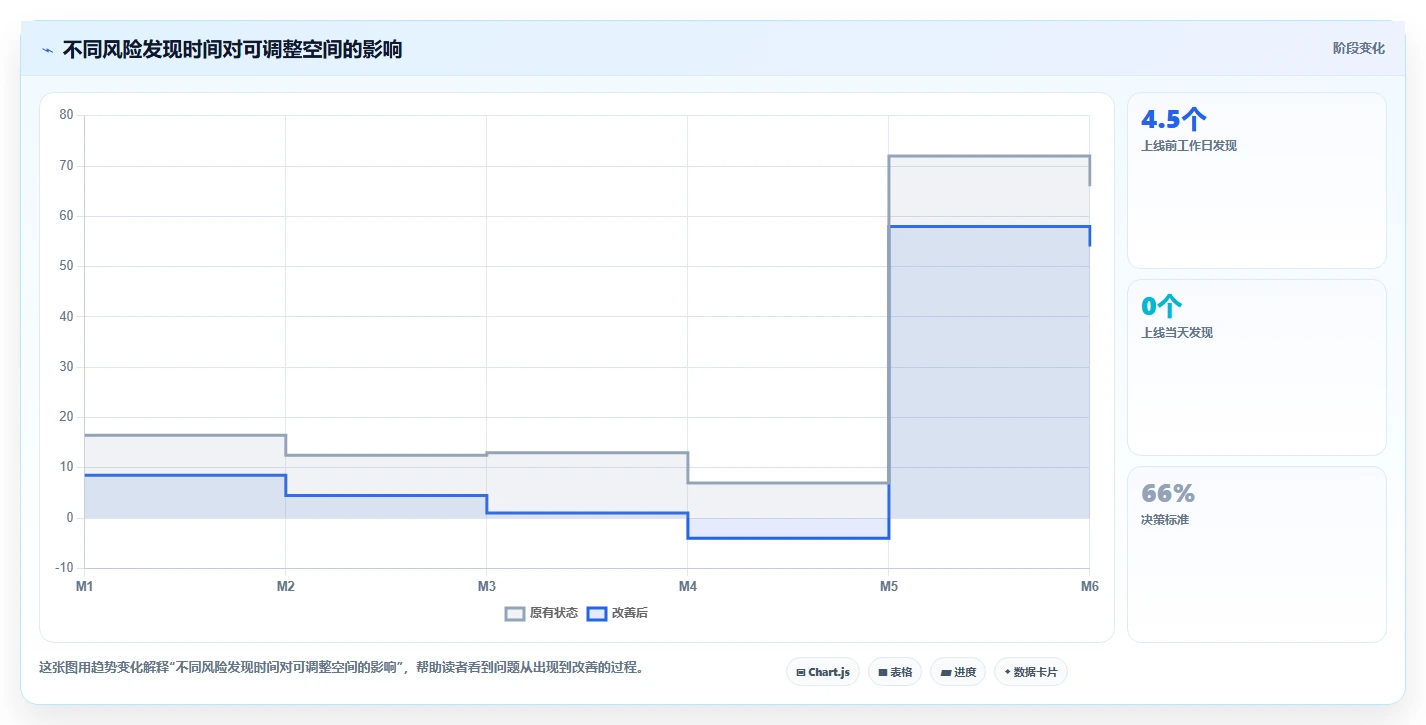Click the 0 y-axis tick label
This screenshot has width=1426, height=725.
click(x=70, y=518)
